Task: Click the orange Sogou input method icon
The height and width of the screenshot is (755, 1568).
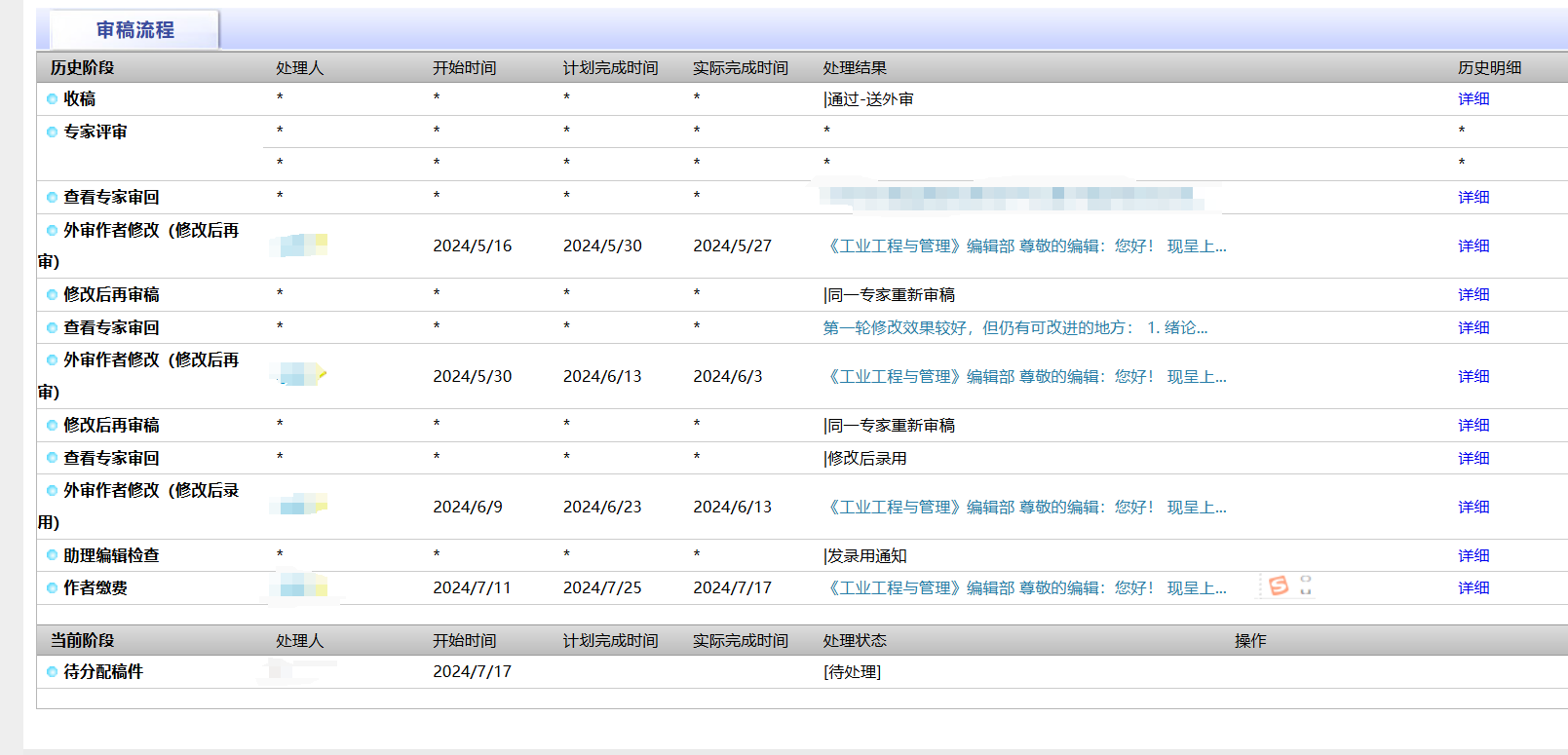Action: point(1279,585)
